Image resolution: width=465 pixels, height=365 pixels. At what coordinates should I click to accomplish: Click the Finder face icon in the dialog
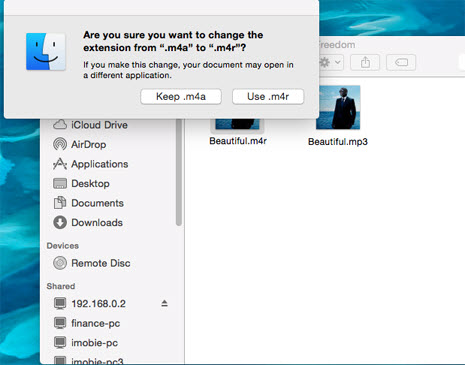46,51
